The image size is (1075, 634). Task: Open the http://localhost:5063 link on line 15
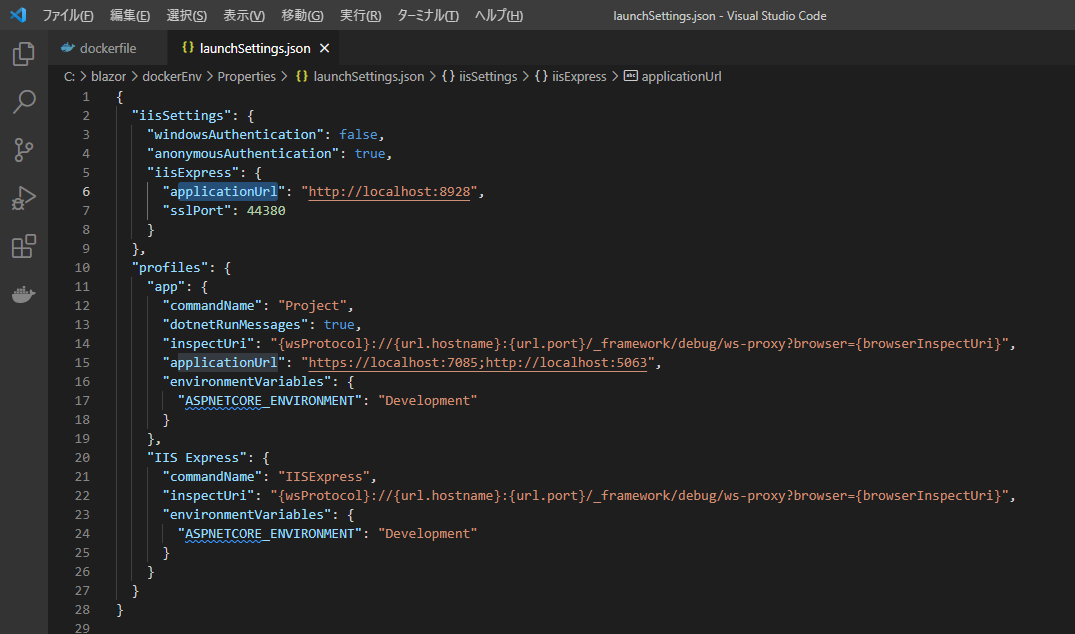click(x=566, y=363)
